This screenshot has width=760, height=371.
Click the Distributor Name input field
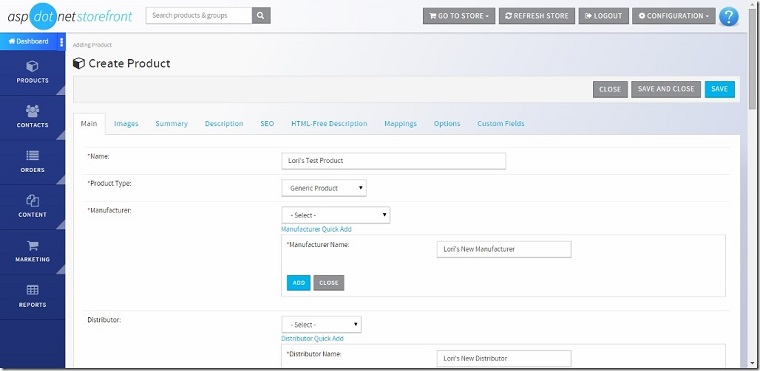504,358
